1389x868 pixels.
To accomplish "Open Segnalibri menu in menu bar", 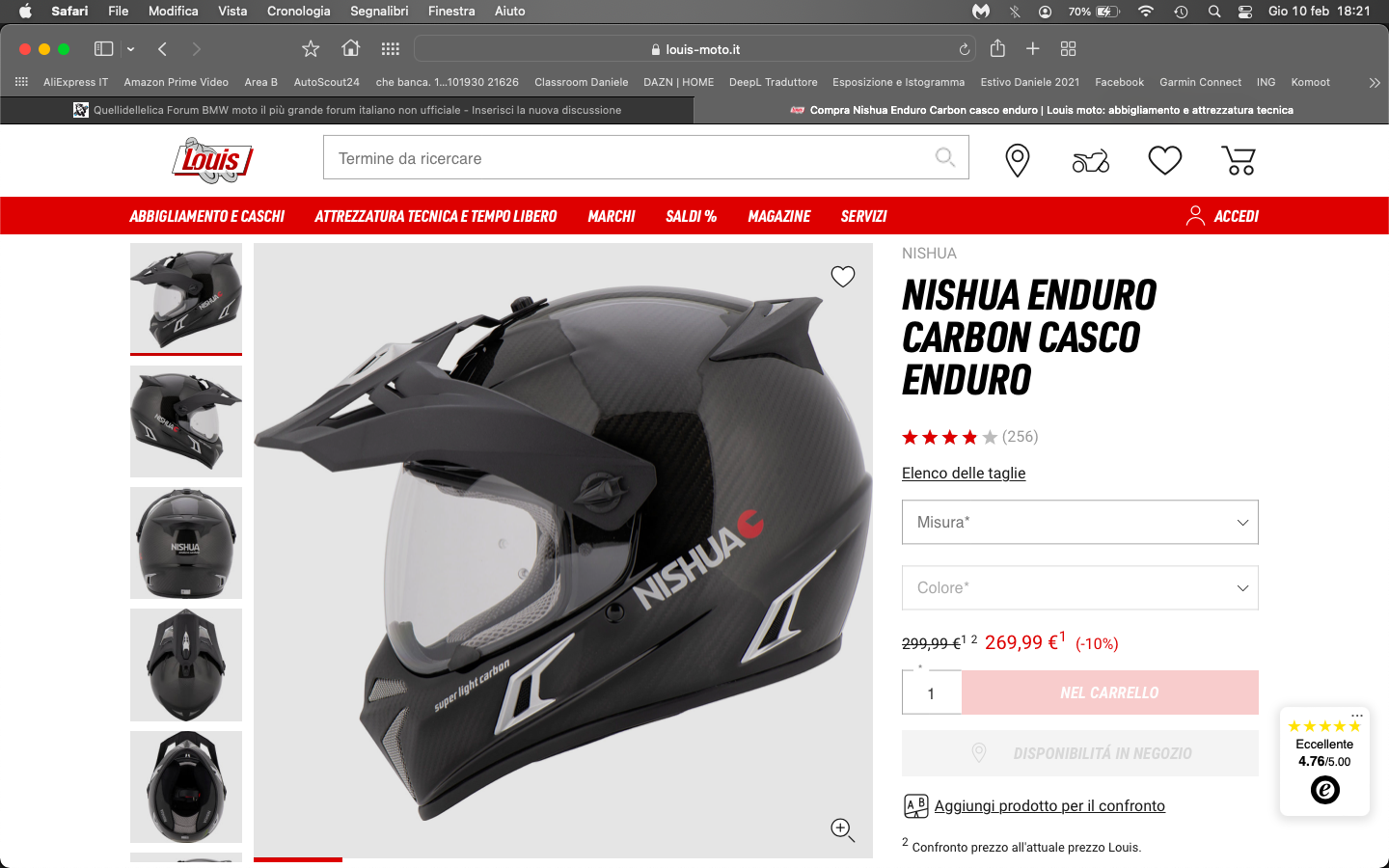I will pos(379,12).
